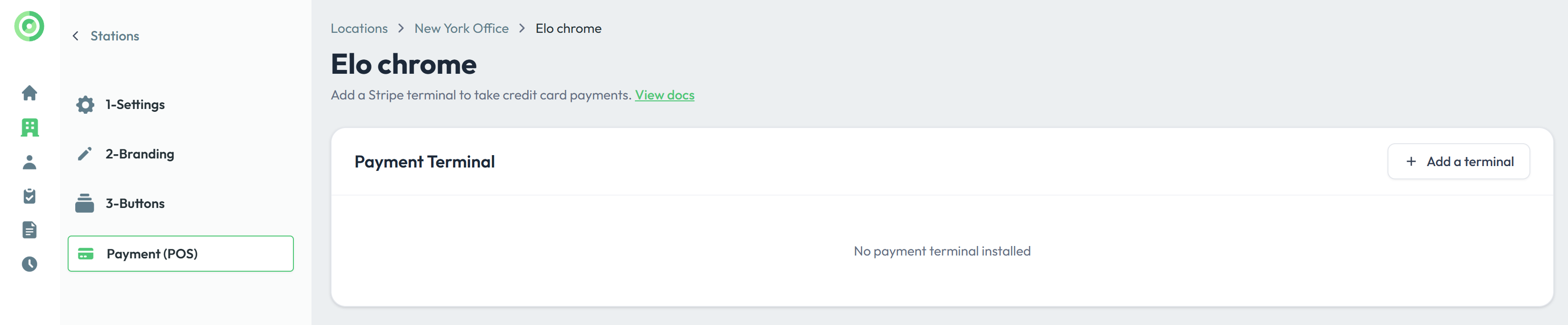1568x325 pixels.
Task: Select the Payment (POS) menu item
Action: (x=152, y=254)
